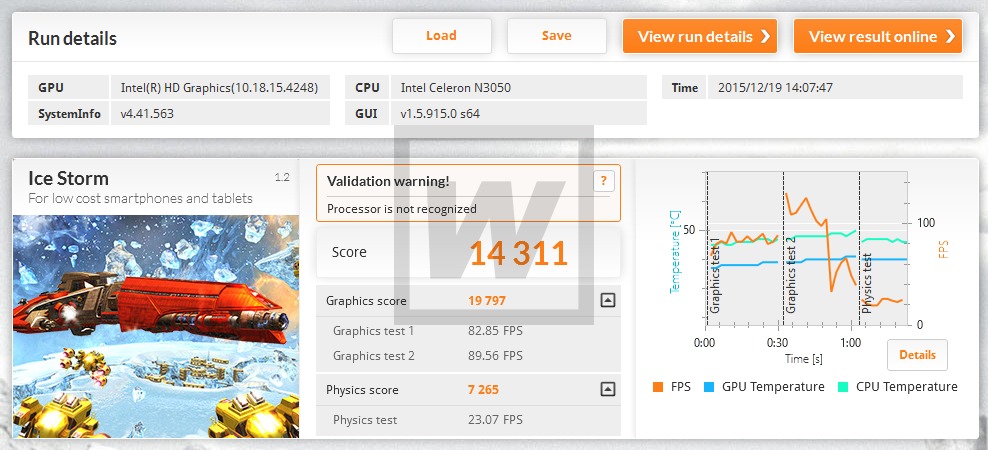Click the Load button

pyautogui.click(x=442, y=36)
